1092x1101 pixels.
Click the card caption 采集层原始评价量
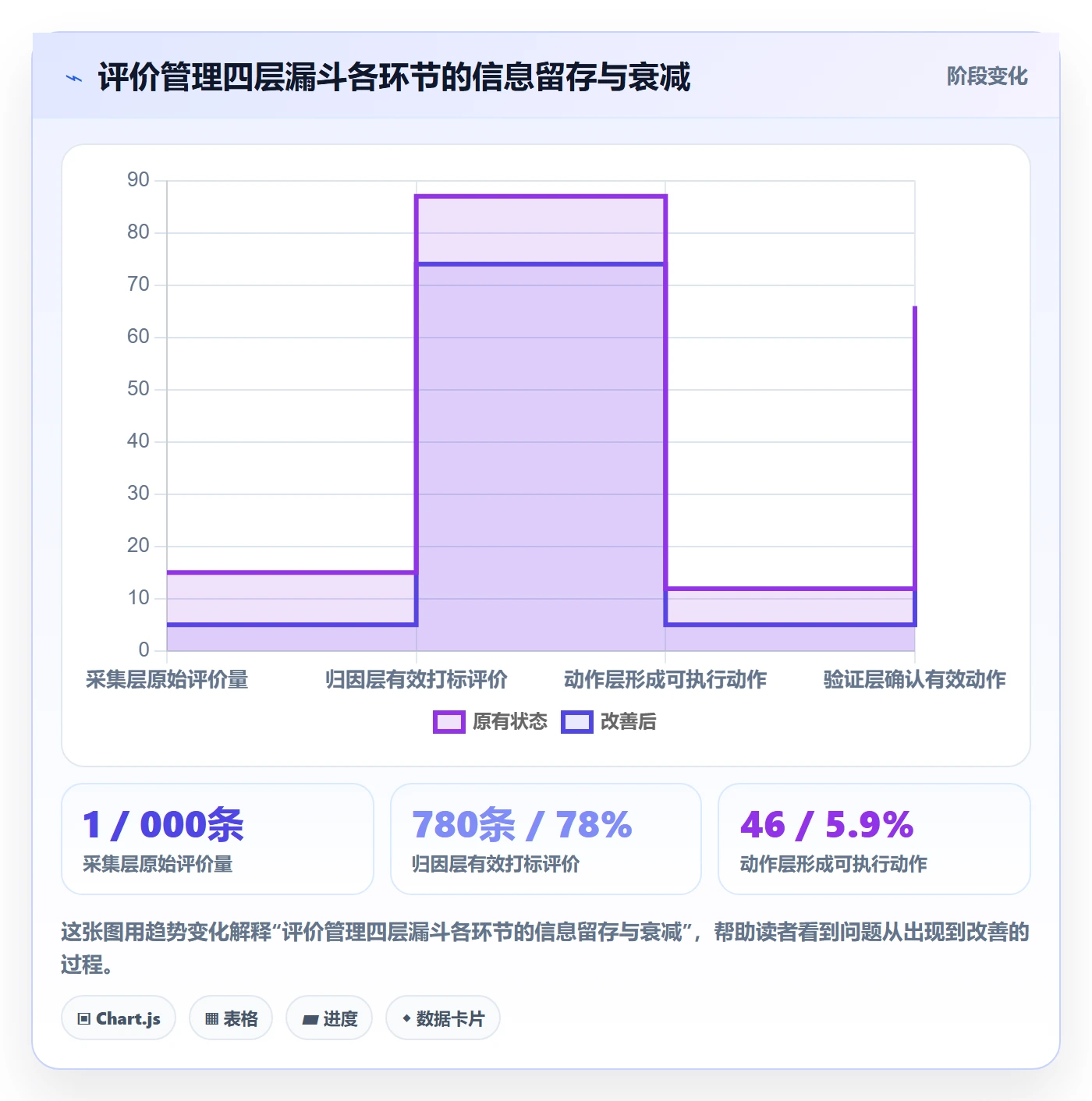point(158,864)
